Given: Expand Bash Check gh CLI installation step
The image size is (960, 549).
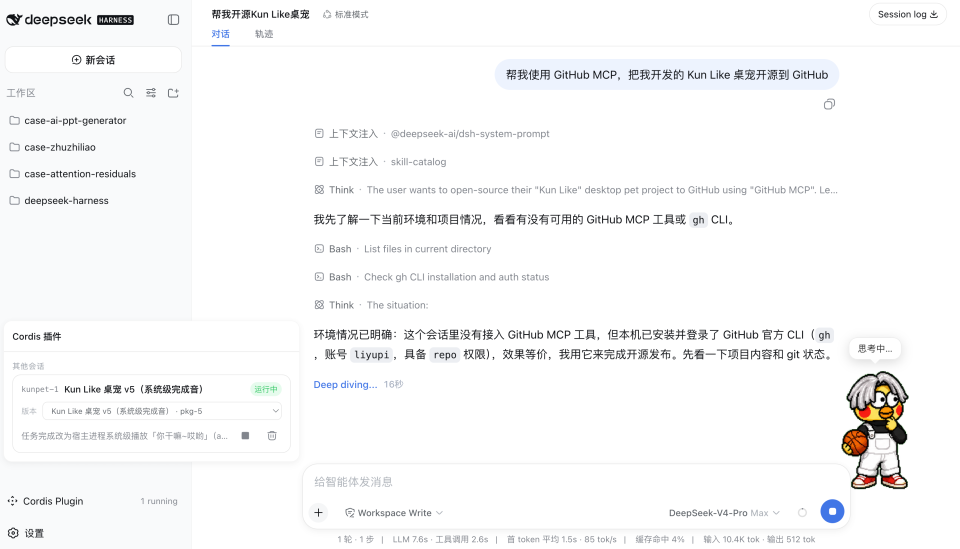Looking at the screenshot, I should point(432,277).
